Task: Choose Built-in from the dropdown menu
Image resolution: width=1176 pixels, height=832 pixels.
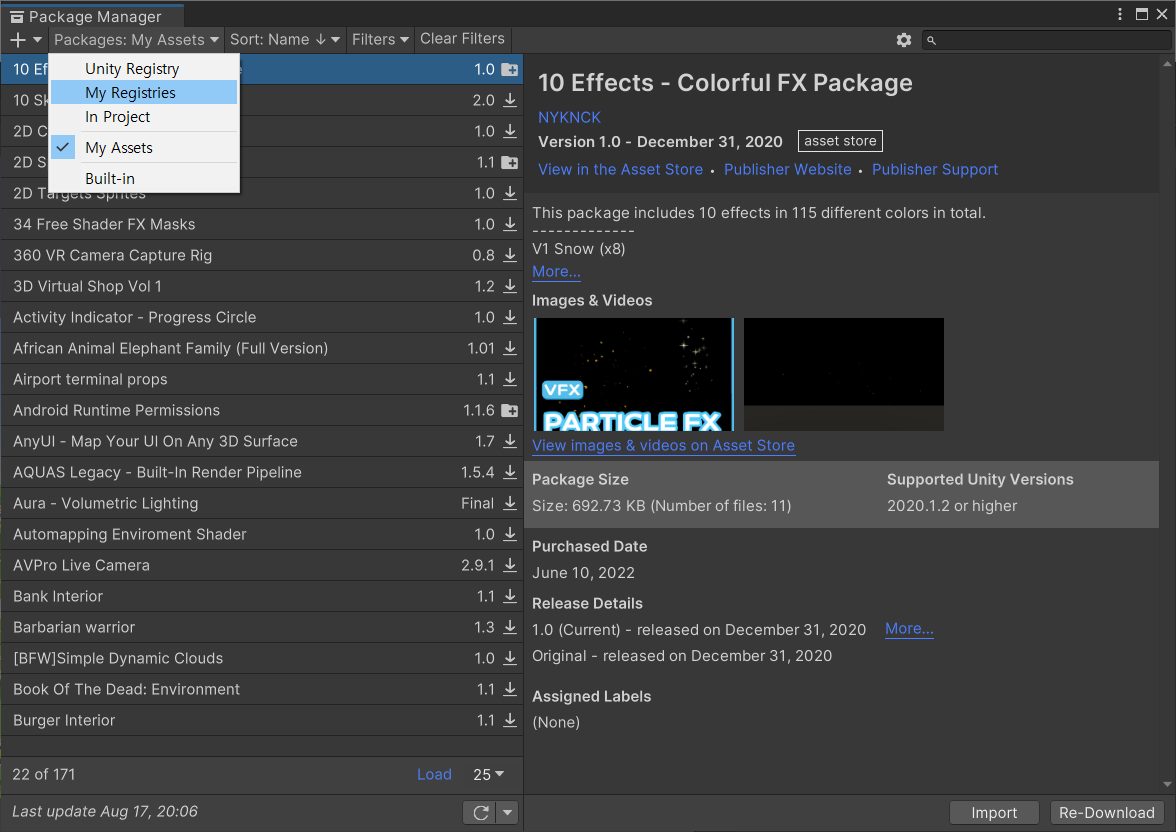Action: click(x=144, y=179)
